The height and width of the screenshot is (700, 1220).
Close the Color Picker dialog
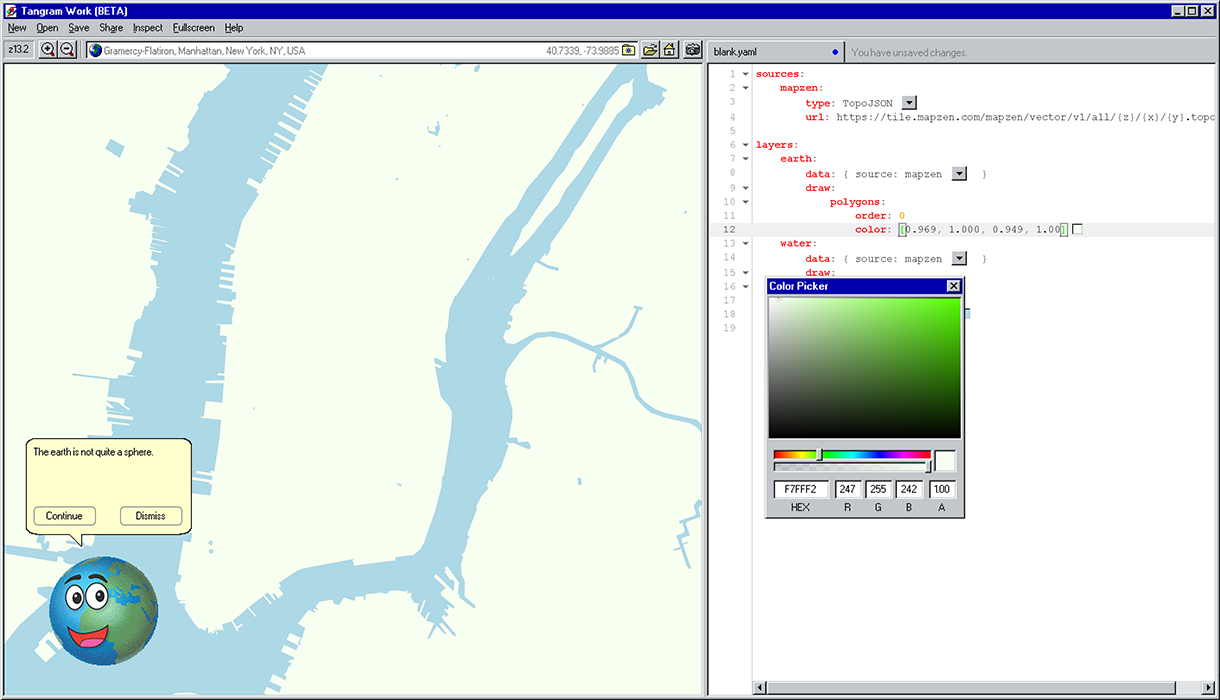[953, 286]
